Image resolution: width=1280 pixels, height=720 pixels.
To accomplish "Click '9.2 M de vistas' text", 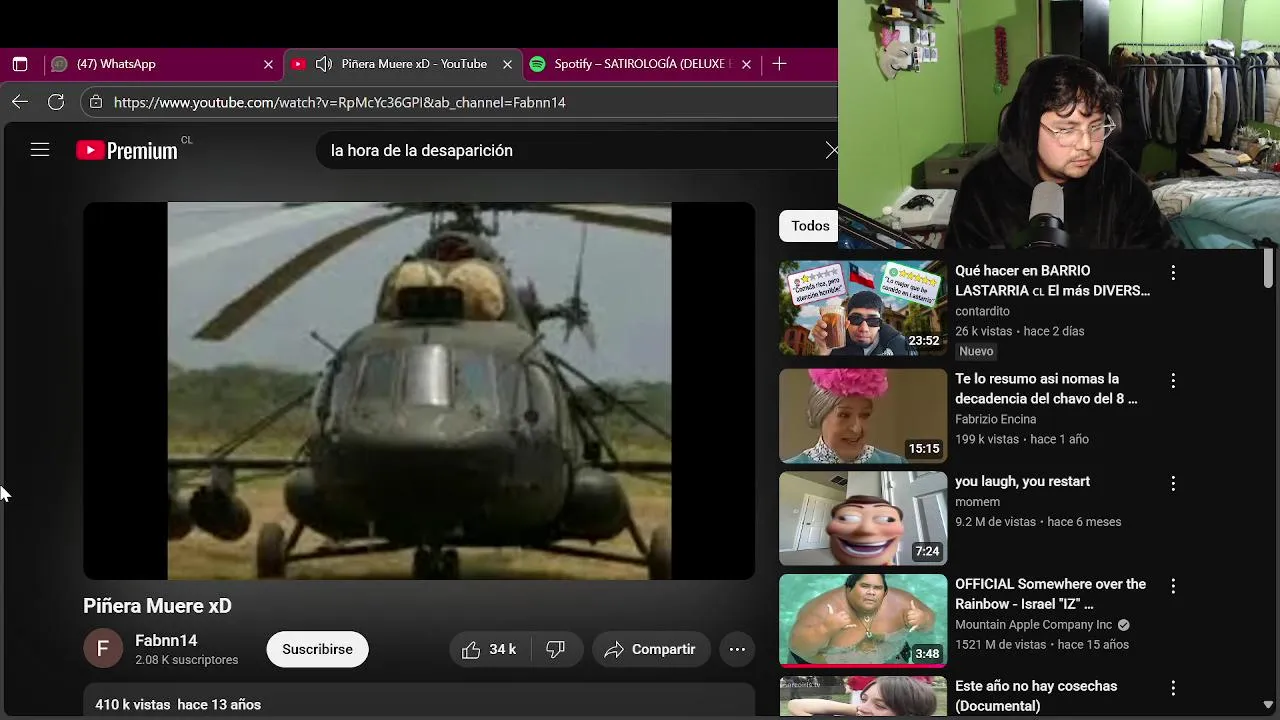I will pos(995,522).
